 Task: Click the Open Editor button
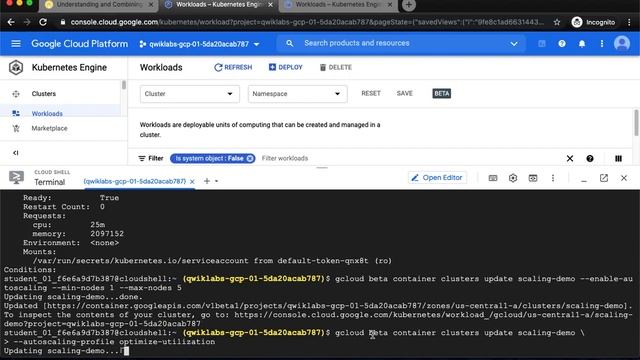point(437,178)
